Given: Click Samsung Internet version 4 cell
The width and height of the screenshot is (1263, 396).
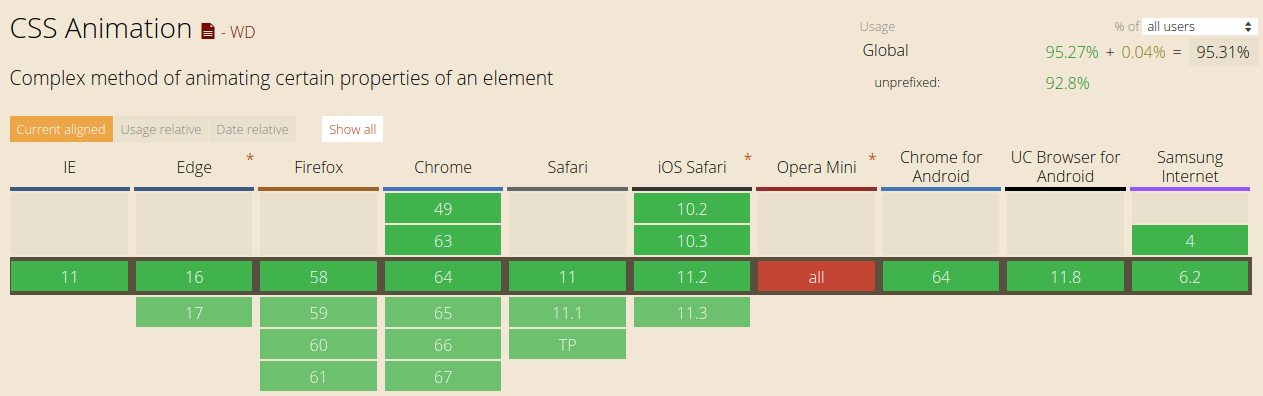Looking at the screenshot, I should (1190, 241).
